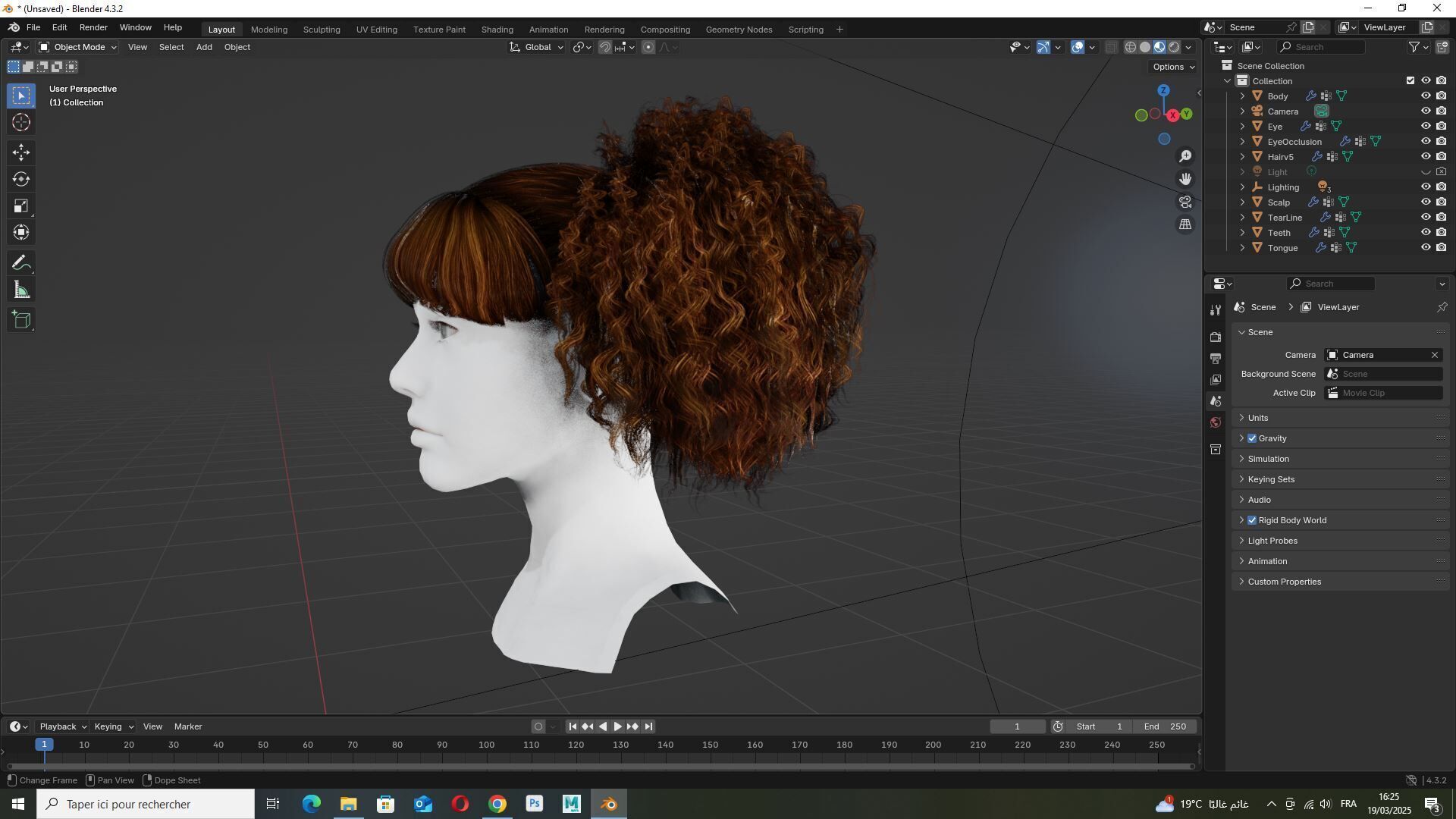Open the viewport Options dropdown

pos(1173,67)
